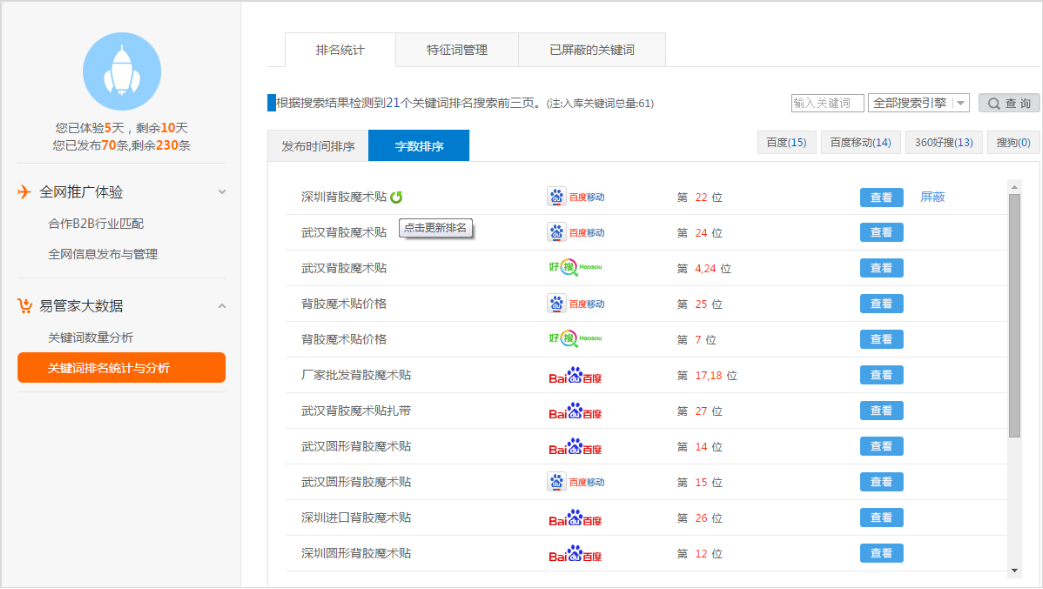1043x589 pixels.
Task: Click Haosou logo in 背胶魔术贴价格 row
Action: tap(576, 340)
